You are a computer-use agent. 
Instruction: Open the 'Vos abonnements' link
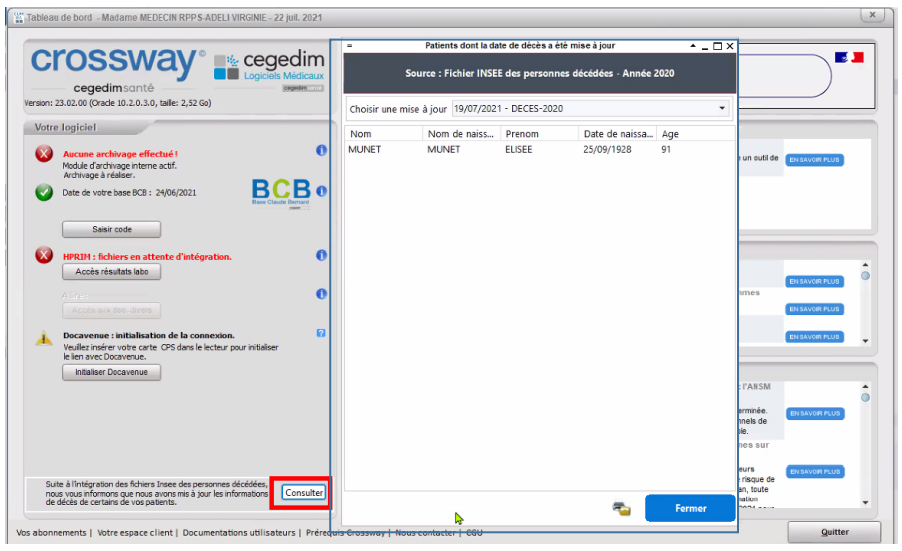[x=52, y=533]
